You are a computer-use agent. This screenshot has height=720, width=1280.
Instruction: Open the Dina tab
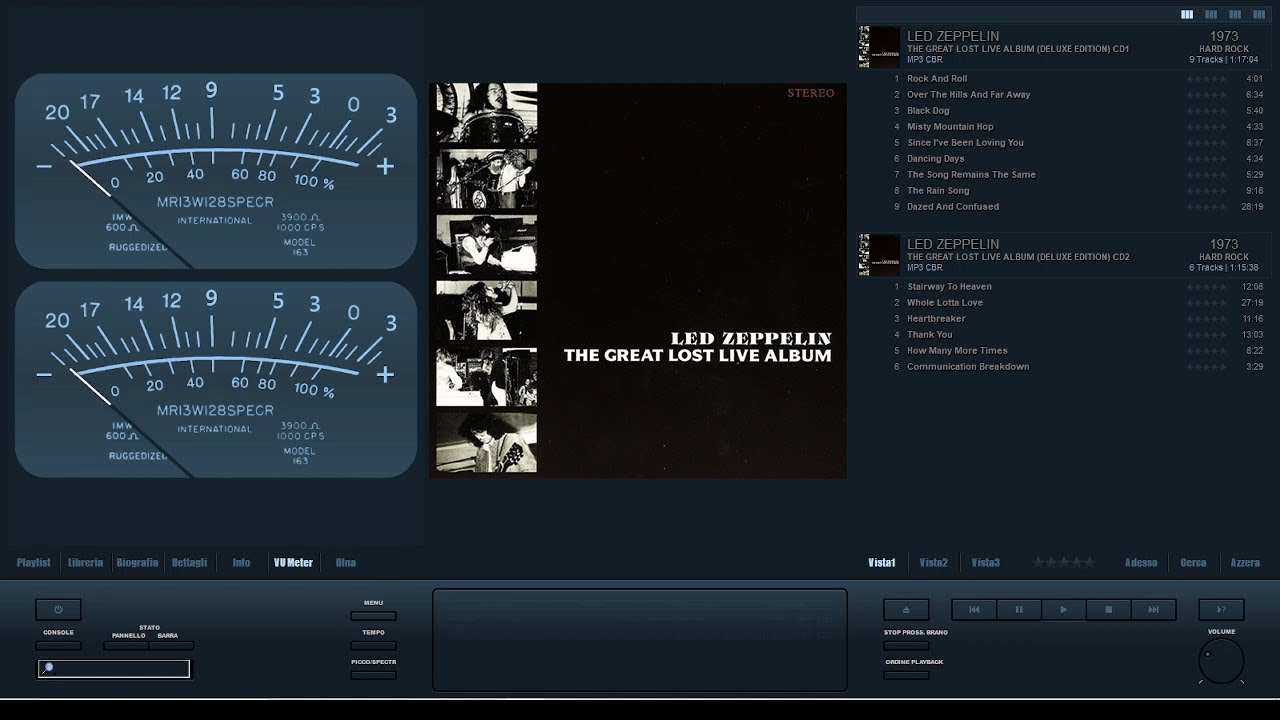[x=345, y=563]
